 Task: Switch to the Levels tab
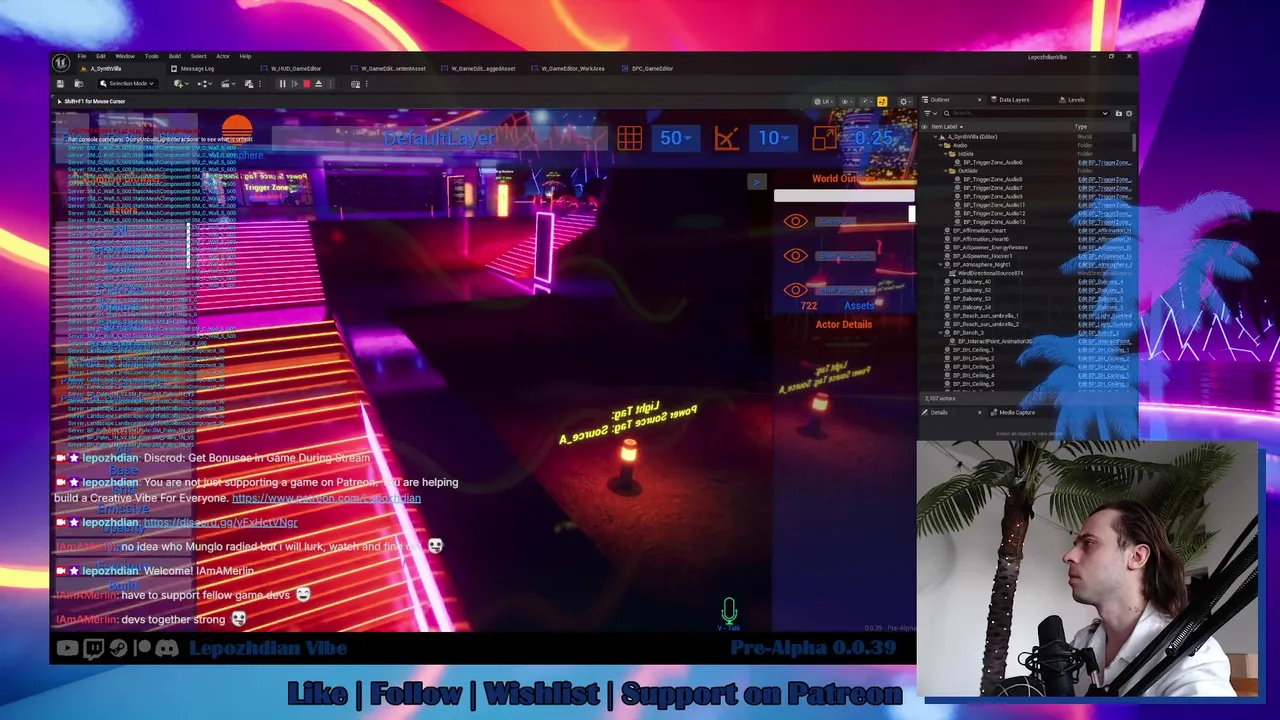[1072, 100]
